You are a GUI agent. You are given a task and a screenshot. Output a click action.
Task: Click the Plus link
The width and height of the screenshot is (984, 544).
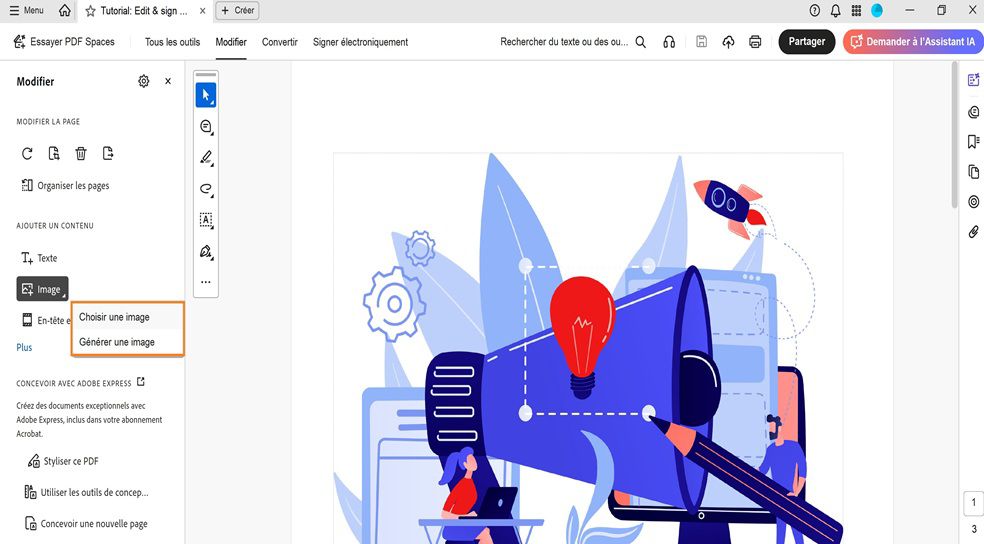coord(24,348)
